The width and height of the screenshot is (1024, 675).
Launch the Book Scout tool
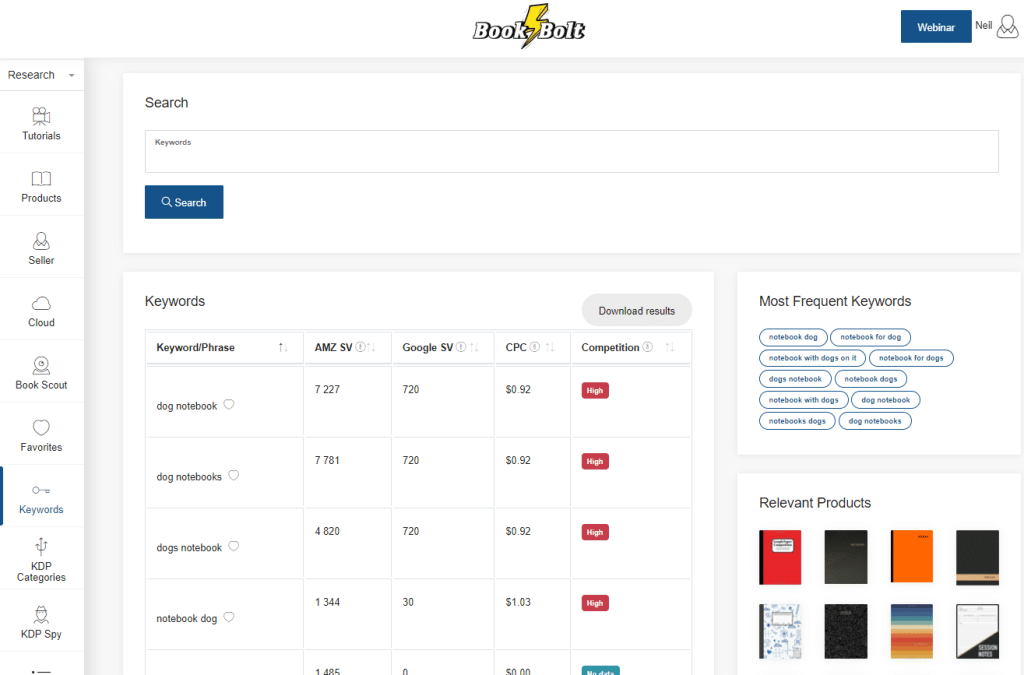pyautogui.click(x=41, y=371)
